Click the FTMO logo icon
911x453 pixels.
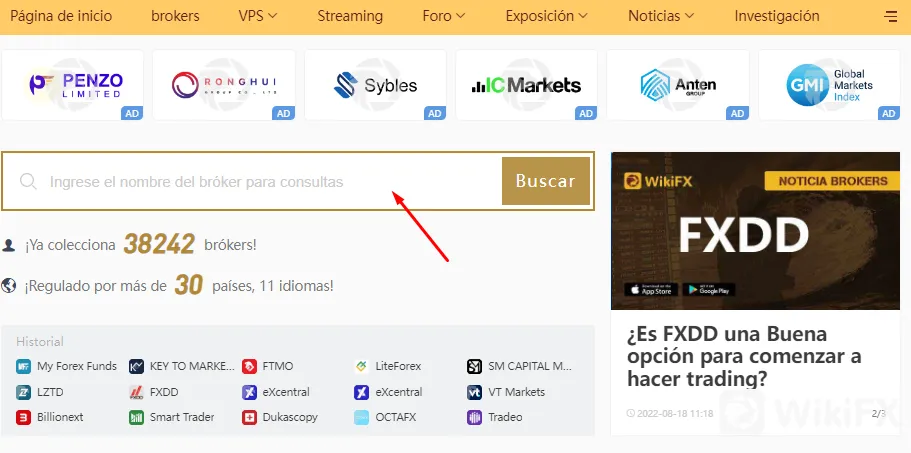pyautogui.click(x=249, y=366)
